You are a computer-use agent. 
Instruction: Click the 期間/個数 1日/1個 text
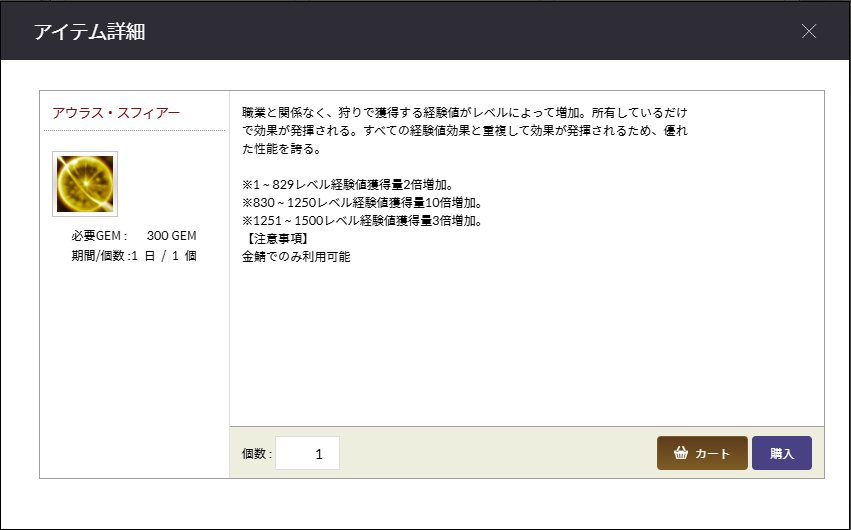coord(128,255)
